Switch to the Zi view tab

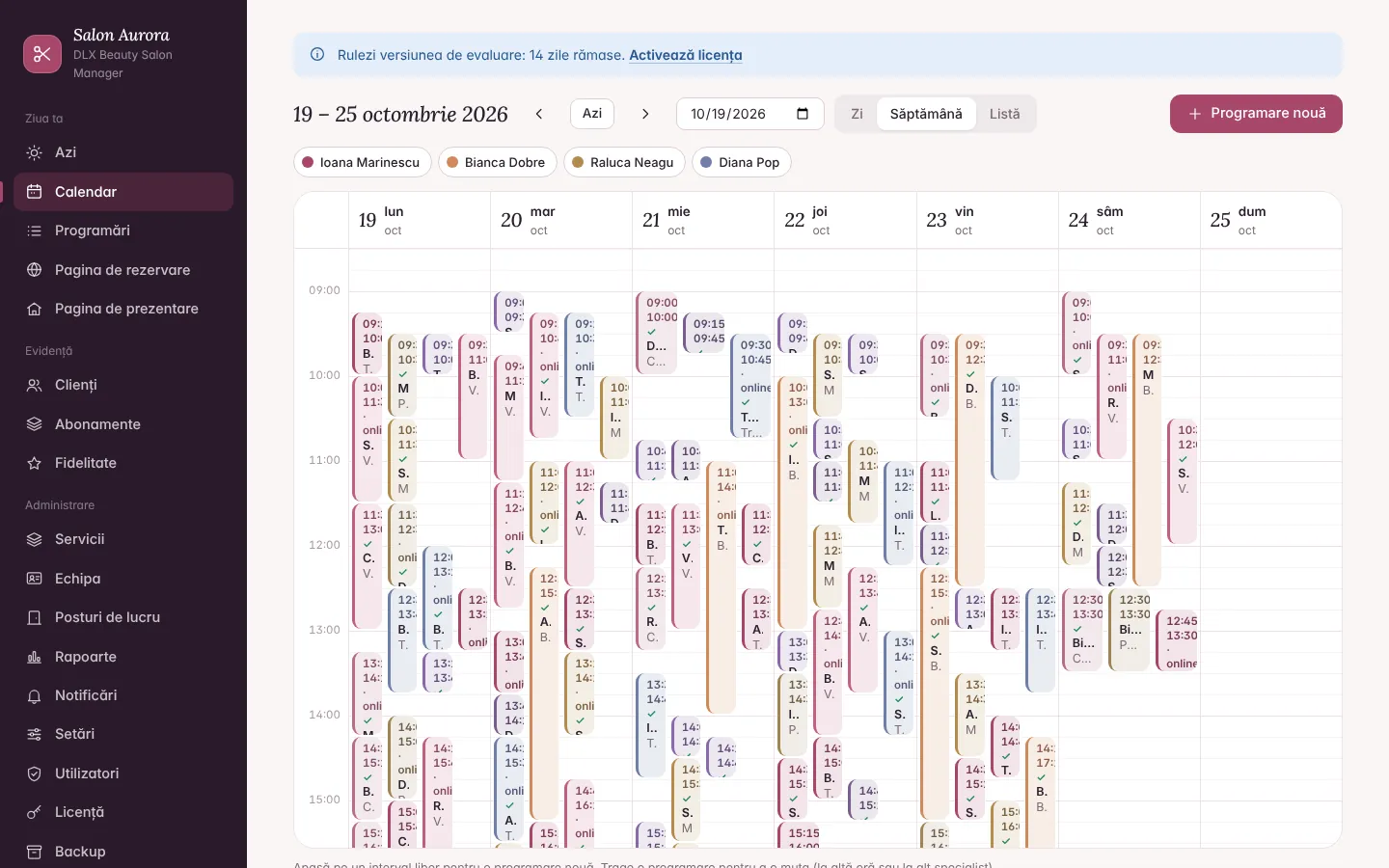coord(857,114)
